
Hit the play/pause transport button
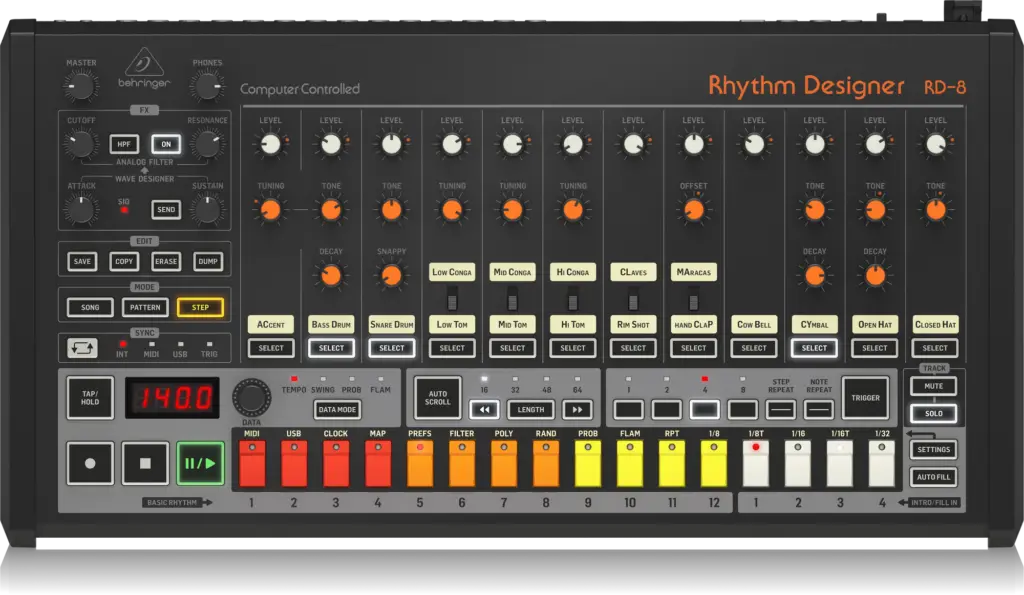click(x=200, y=463)
